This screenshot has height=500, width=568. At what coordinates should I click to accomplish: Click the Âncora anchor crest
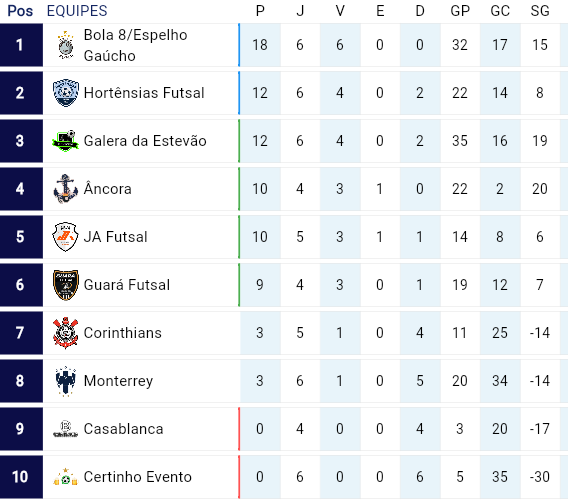(66, 189)
